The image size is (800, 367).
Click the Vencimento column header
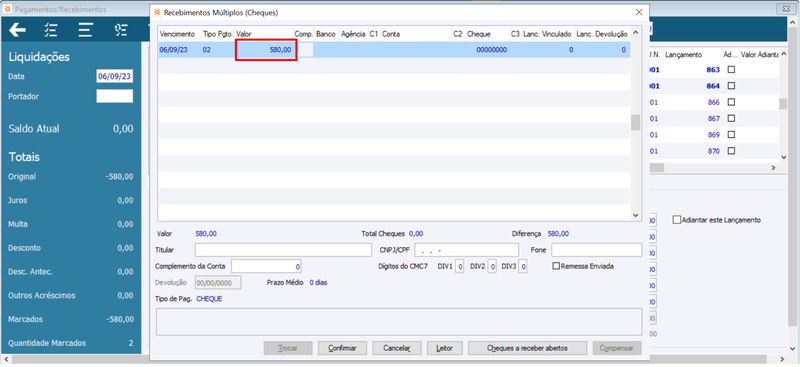point(180,34)
